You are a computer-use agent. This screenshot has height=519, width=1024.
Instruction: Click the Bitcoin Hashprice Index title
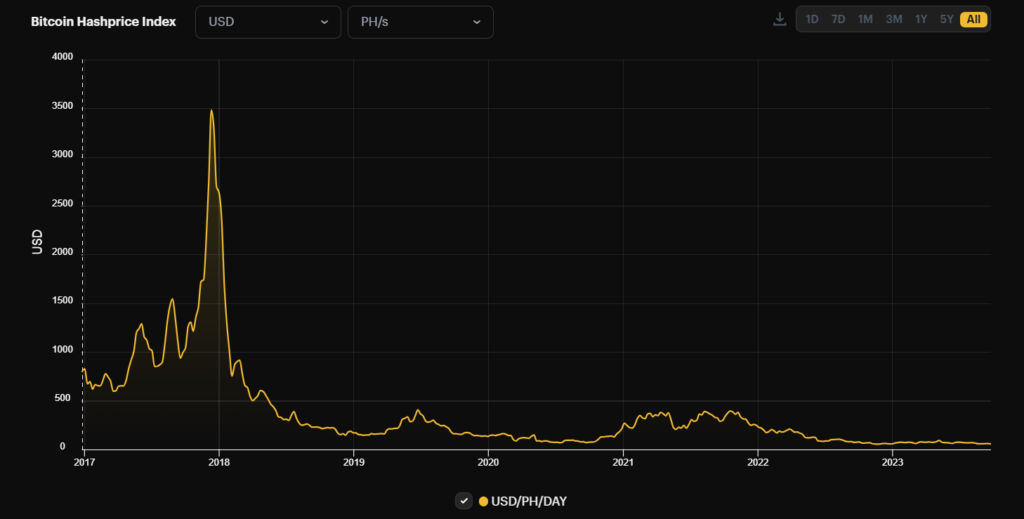click(x=103, y=22)
